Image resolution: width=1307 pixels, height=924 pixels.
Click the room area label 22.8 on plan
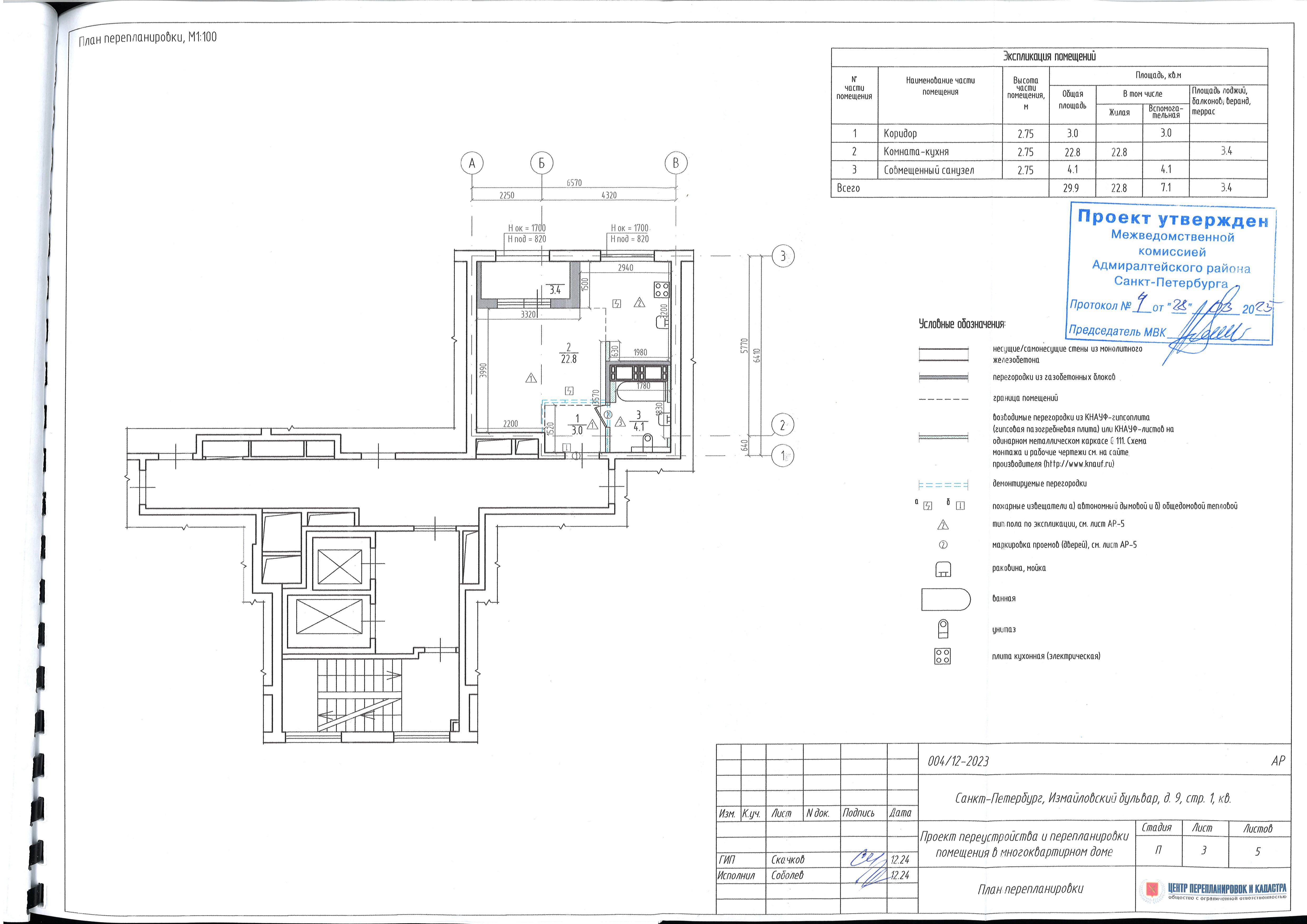(x=568, y=359)
